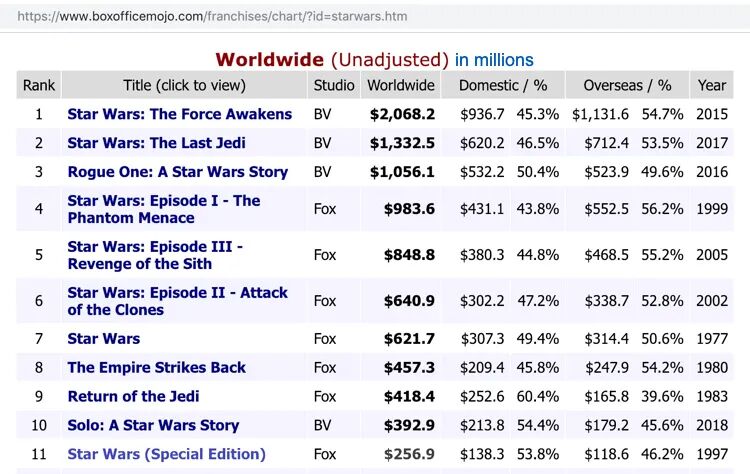This screenshot has width=750, height=474.
Task: Sort by Domestic / % column header
Action: [503, 85]
